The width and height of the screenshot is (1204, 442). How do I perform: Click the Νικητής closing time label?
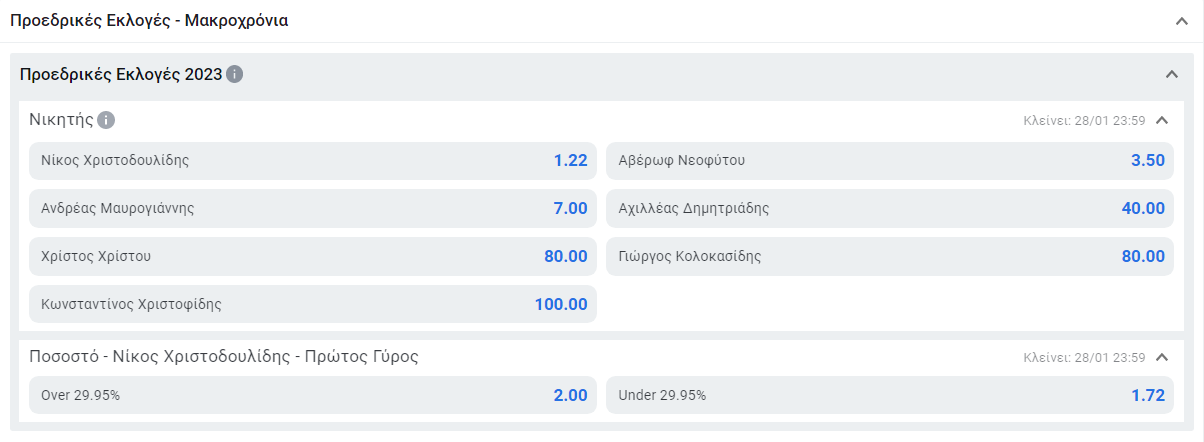click(1084, 120)
